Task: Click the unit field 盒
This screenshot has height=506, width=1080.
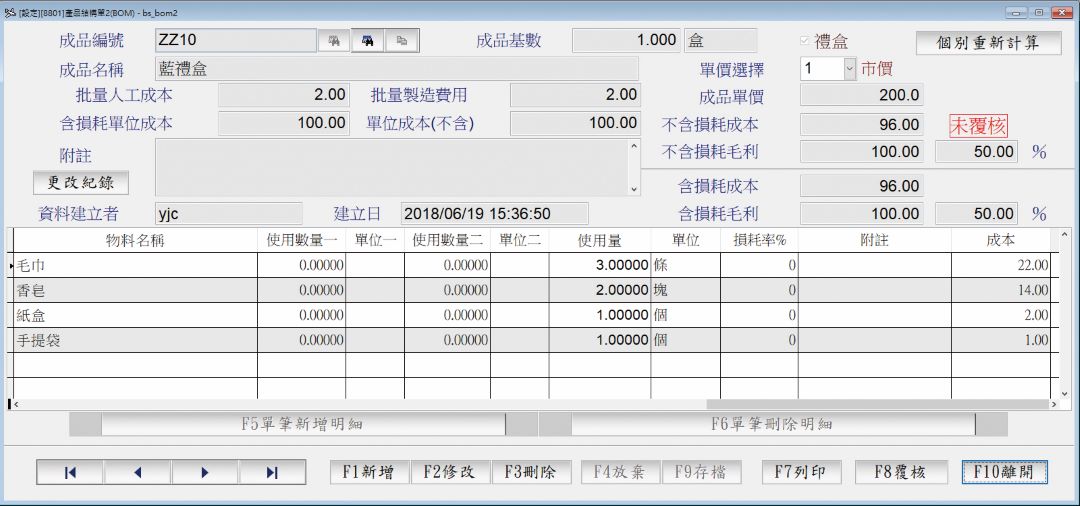Action: 720,40
